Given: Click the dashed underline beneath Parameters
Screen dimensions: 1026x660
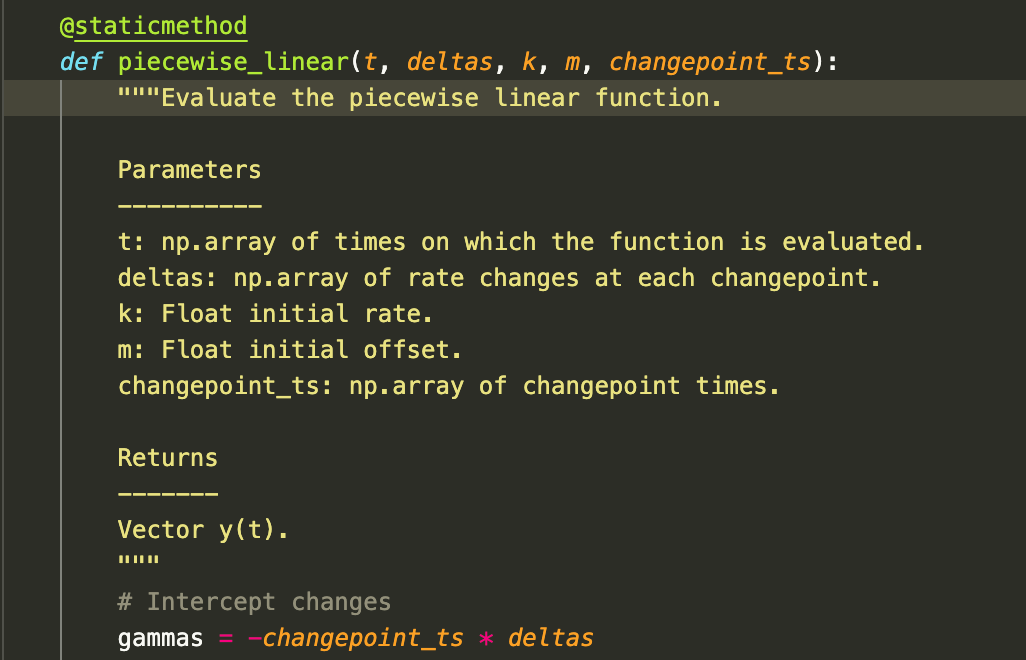Looking at the screenshot, I should (189, 206).
